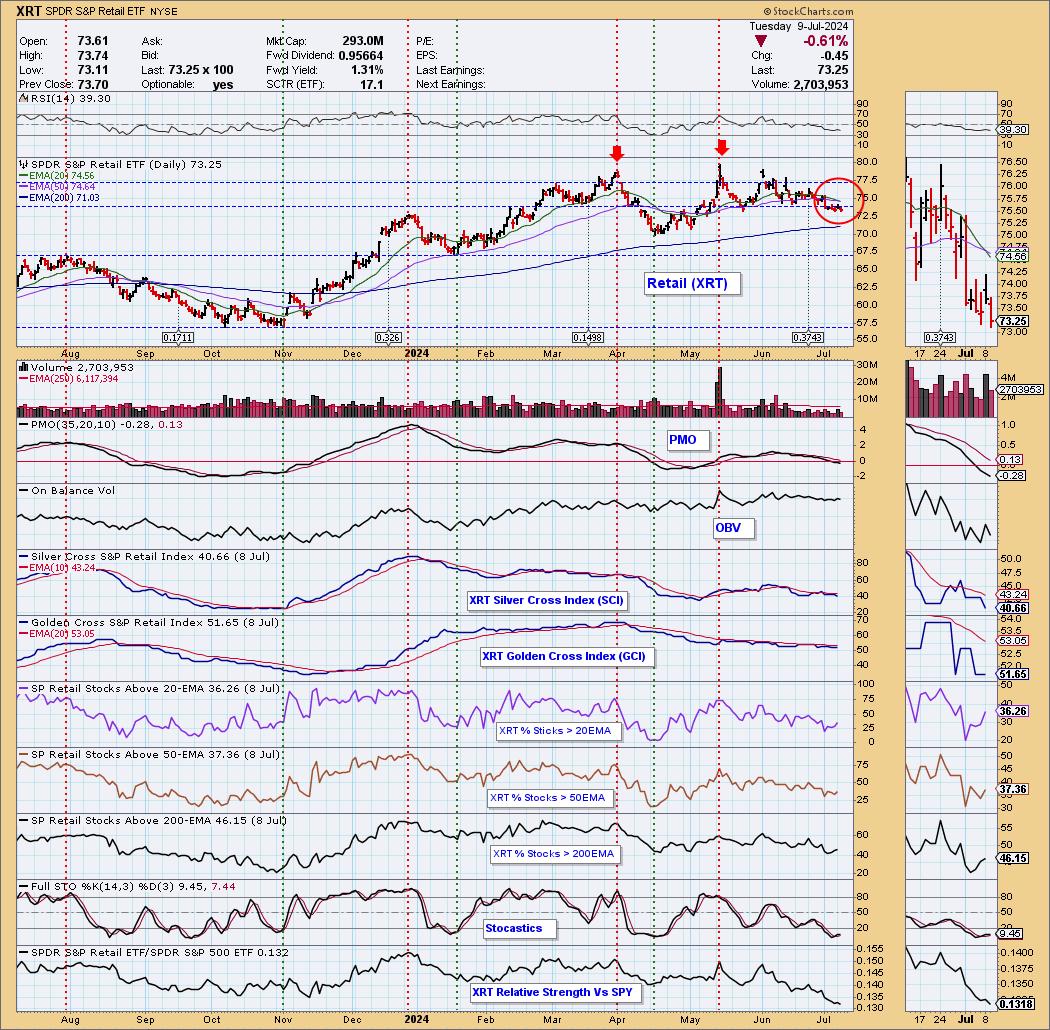Click the Mkt Cap value '293.0M'
Viewport: 1050px width, 1030px height.
click(362, 41)
